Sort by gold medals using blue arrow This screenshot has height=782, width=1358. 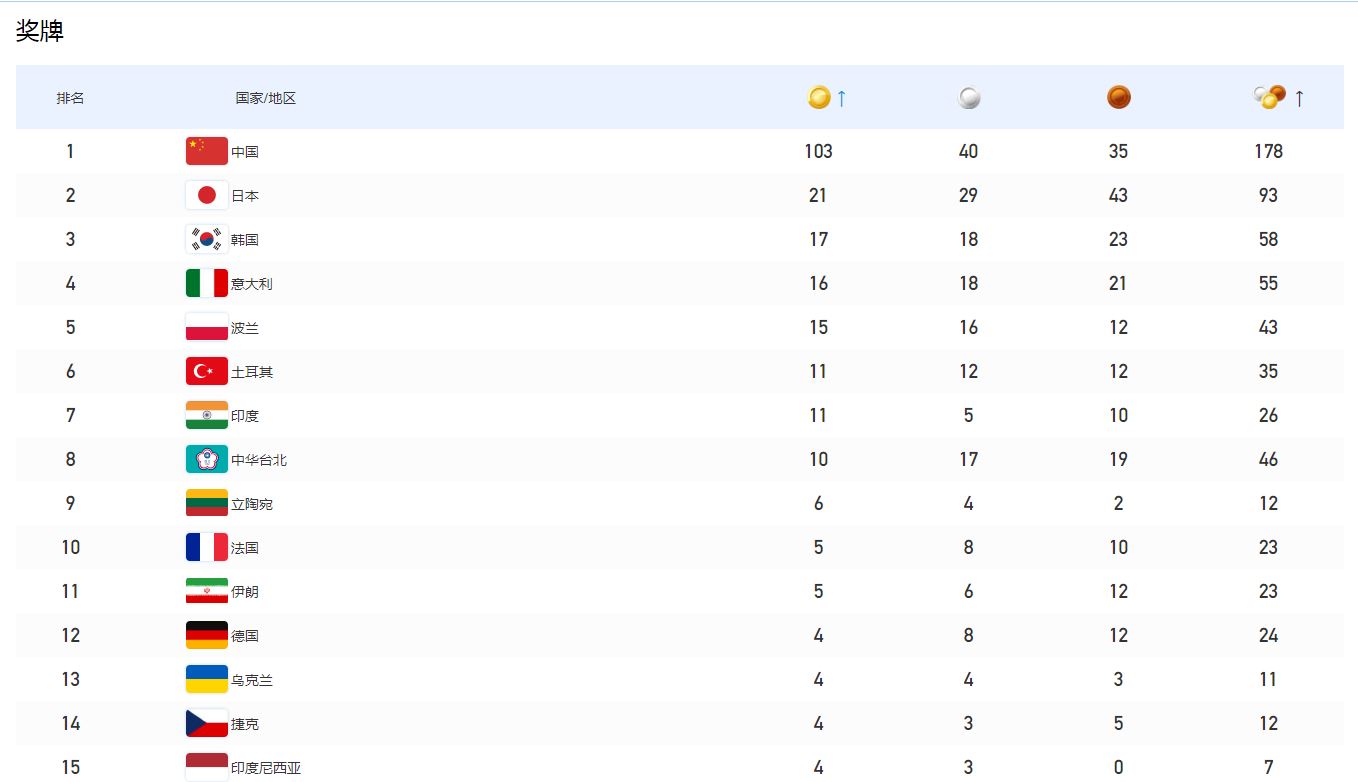tap(842, 98)
